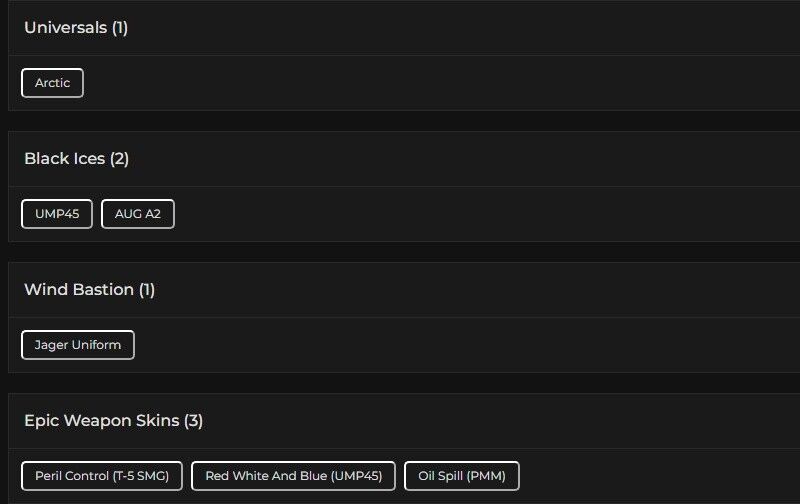800x504 pixels.
Task: Click the Universals item count (1)
Action: (120, 28)
